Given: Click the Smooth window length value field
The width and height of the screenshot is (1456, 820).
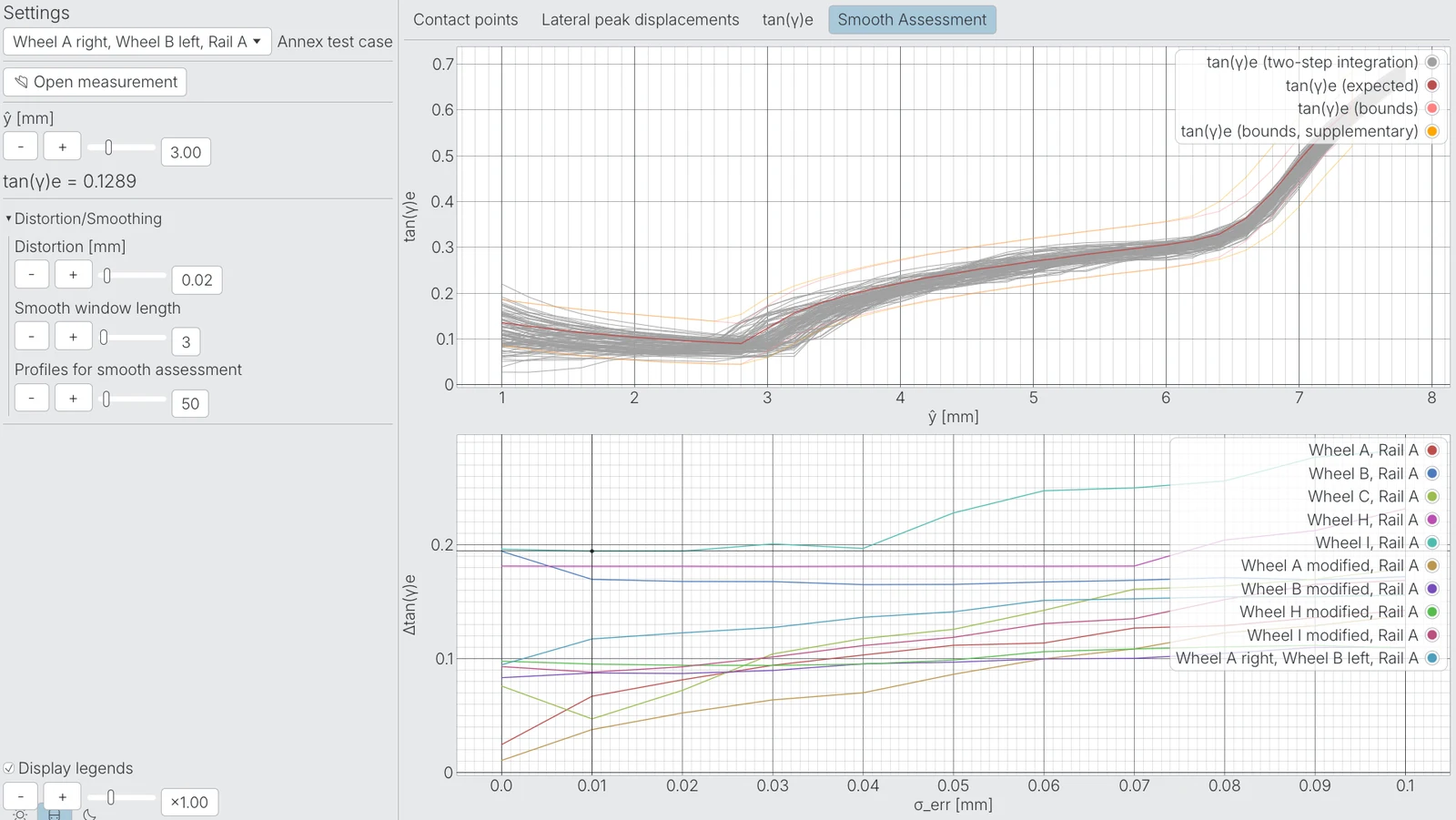Looking at the screenshot, I should point(186,342).
